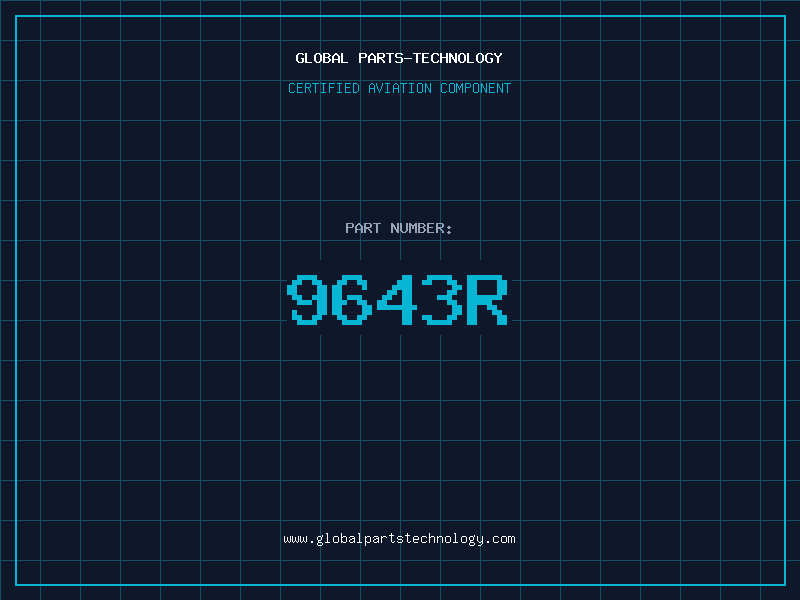
Task: Click the digit 9 in the part number
Action: point(309,300)
